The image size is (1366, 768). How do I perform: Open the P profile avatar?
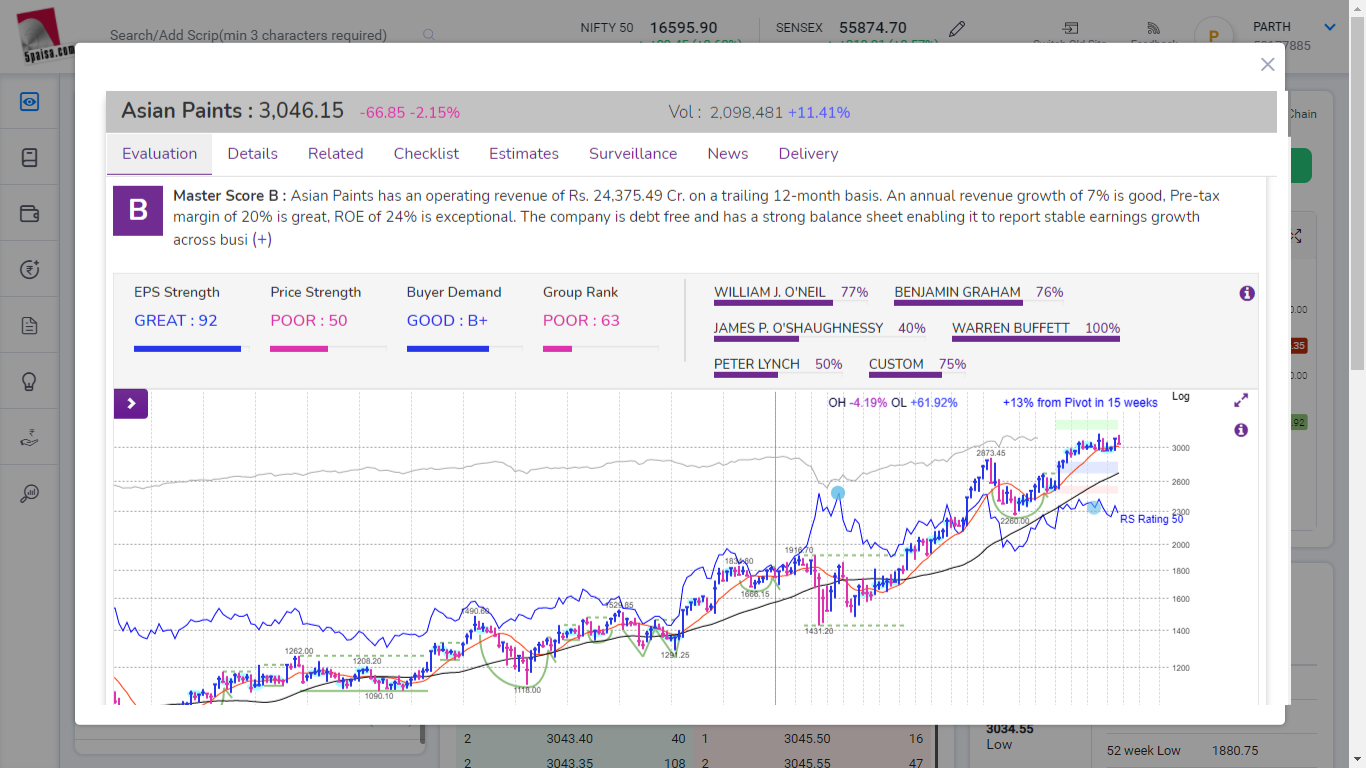point(1214,36)
